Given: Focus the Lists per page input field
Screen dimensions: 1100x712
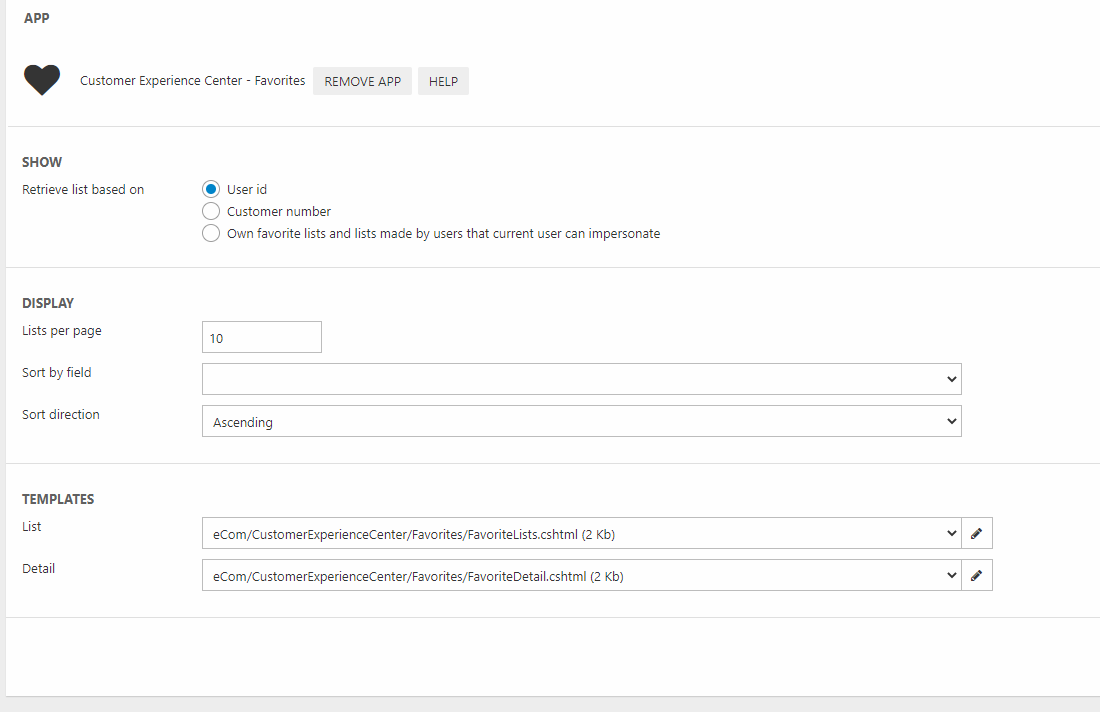Looking at the screenshot, I should click(x=261, y=338).
